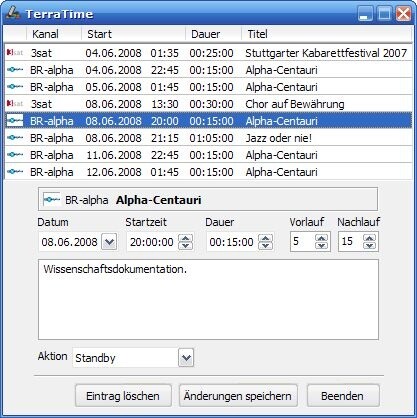Image resolution: width=417 pixels, height=418 pixels.
Task: Open the Datum date picker dropdown
Action: (109, 242)
